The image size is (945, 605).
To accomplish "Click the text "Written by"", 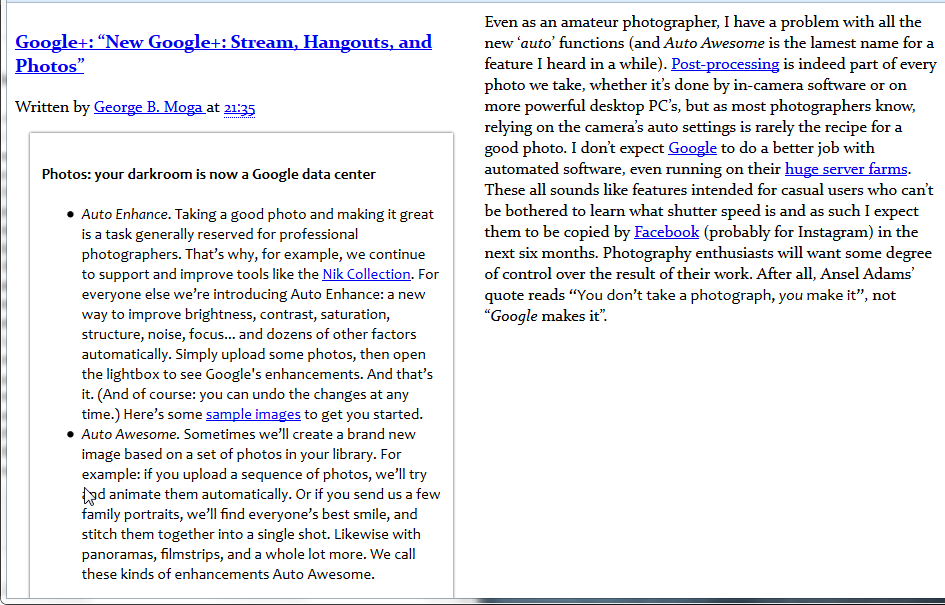I will (52, 107).
